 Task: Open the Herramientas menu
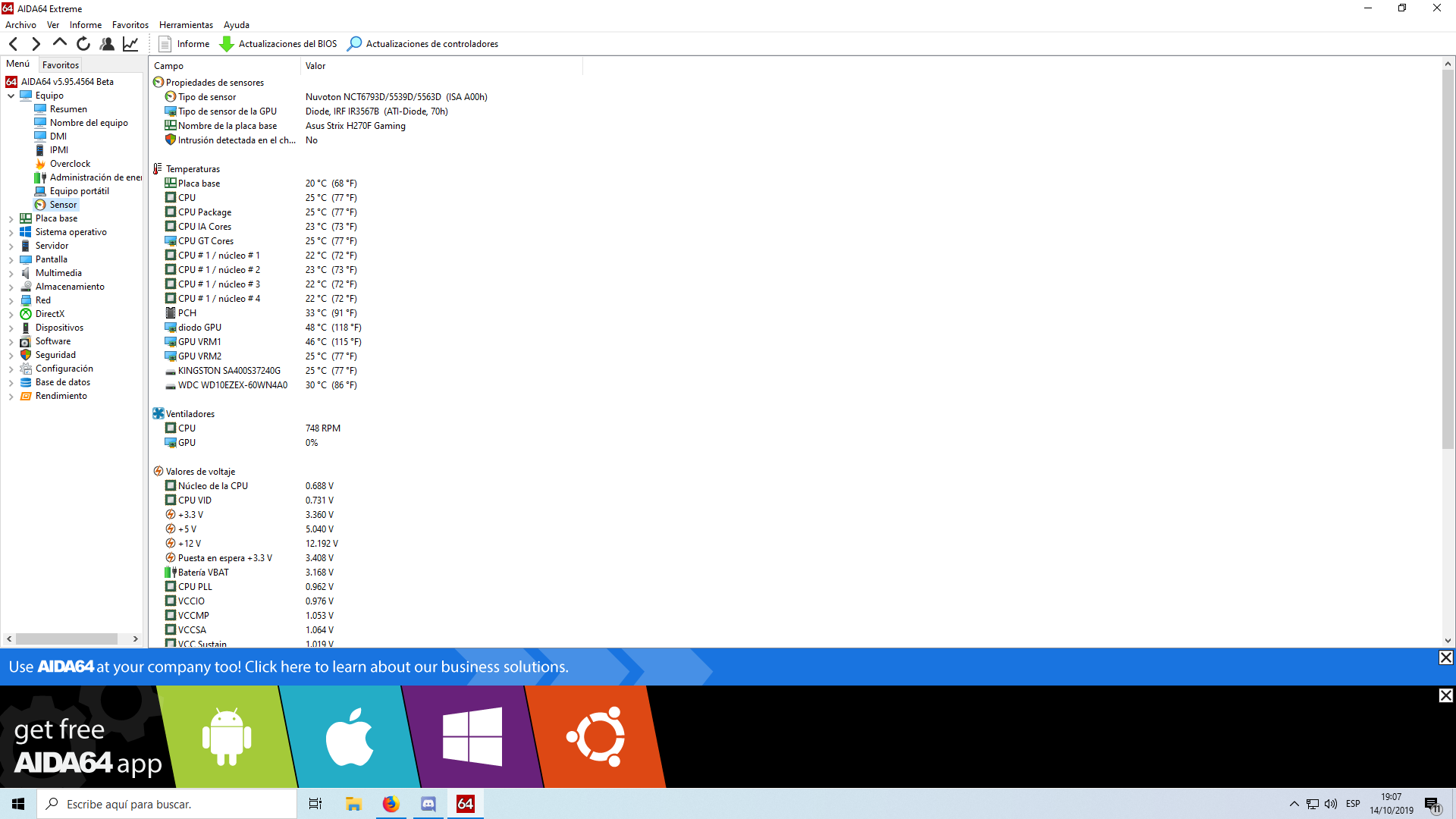187,25
